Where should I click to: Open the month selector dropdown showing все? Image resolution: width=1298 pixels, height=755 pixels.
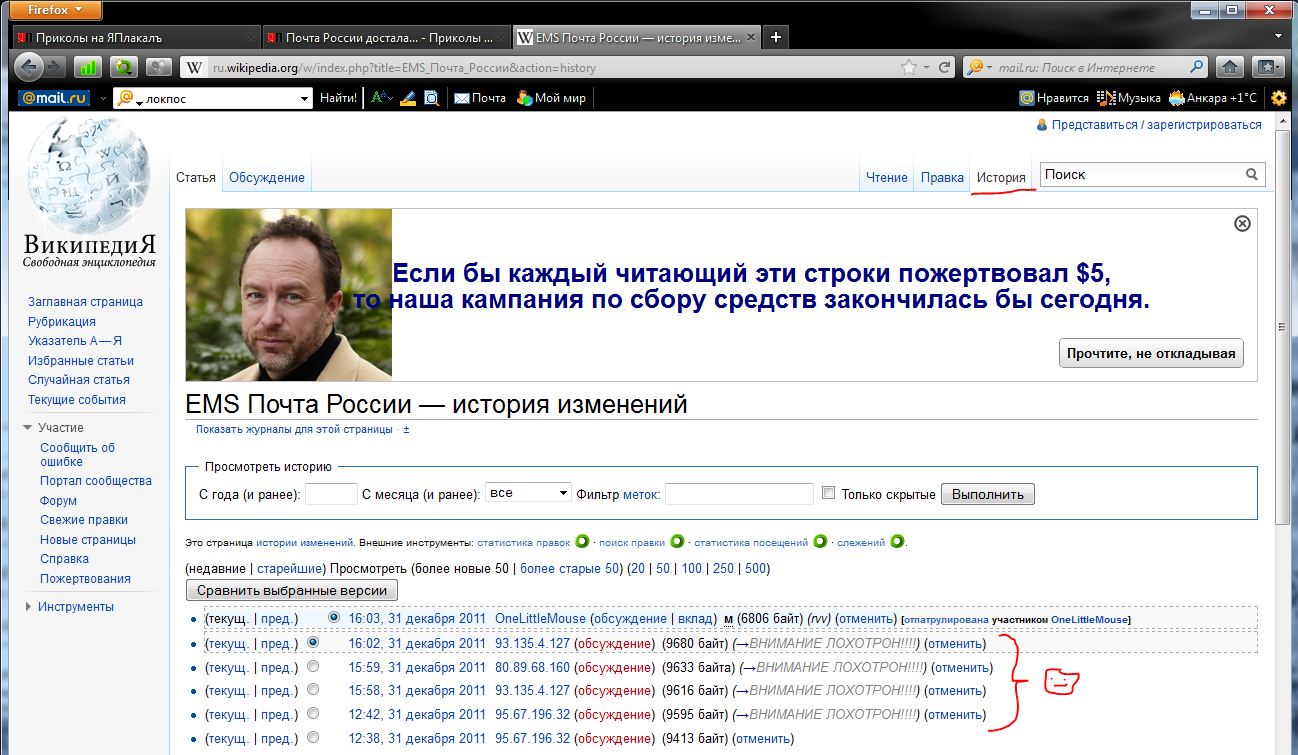(527, 493)
